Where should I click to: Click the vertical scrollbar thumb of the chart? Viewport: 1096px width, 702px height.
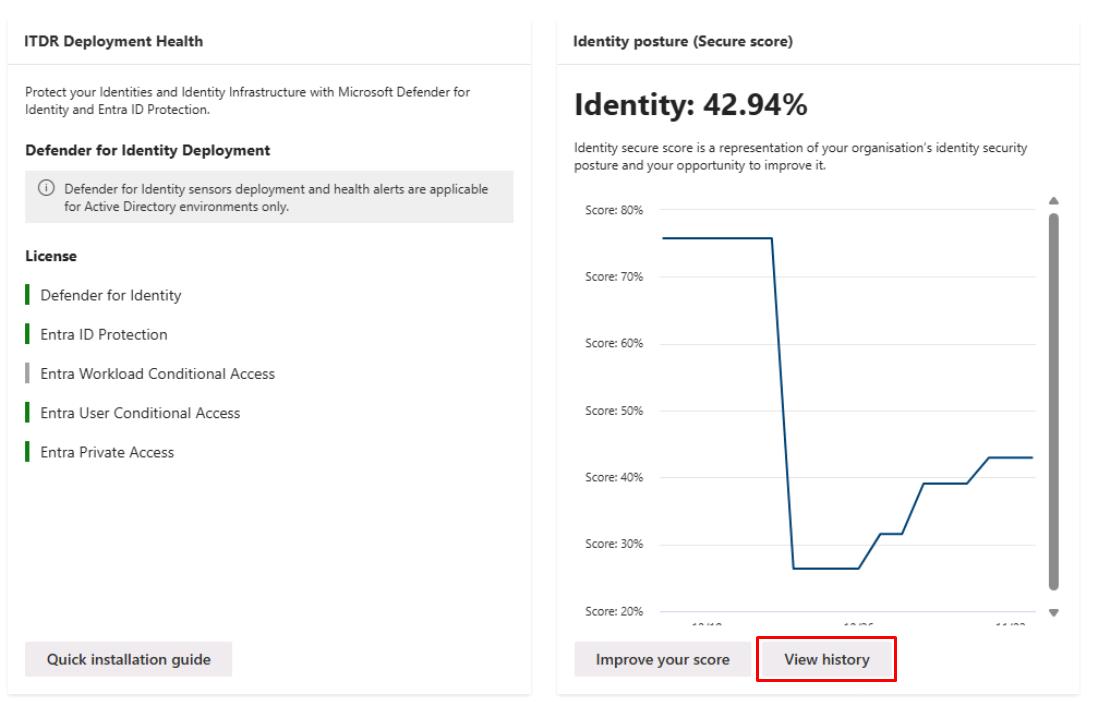(x=1053, y=400)
